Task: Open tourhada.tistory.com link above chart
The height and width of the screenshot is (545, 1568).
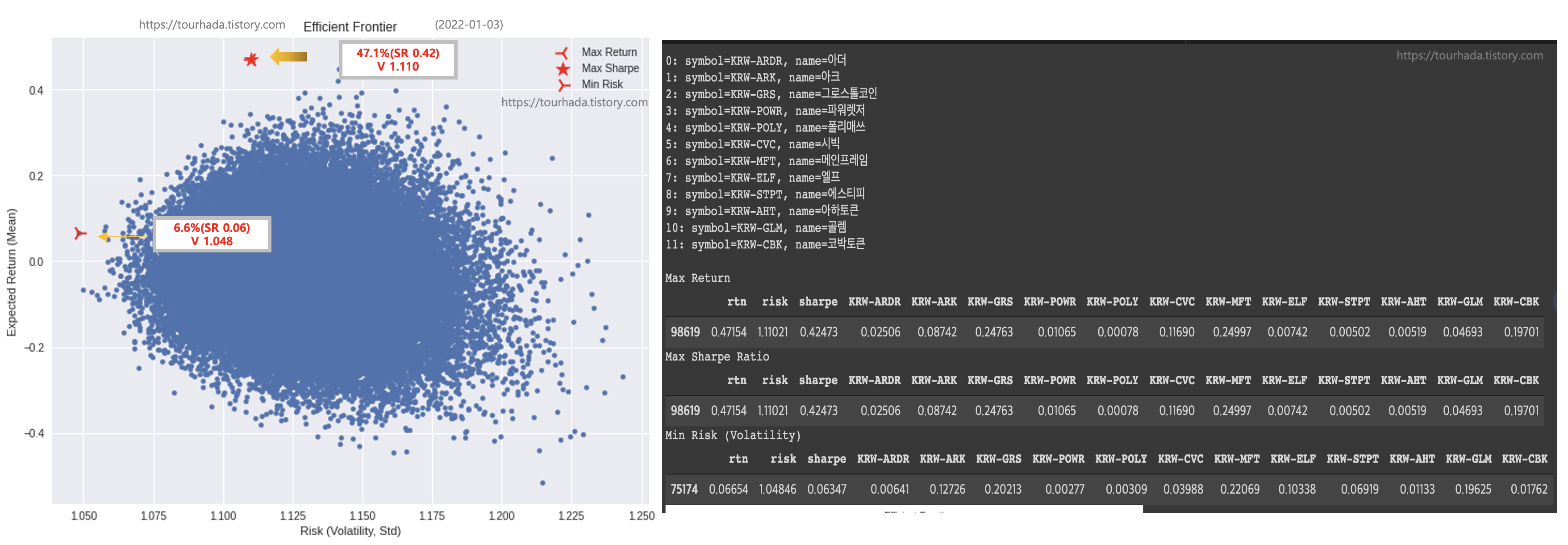Action: tap(212, 25)
